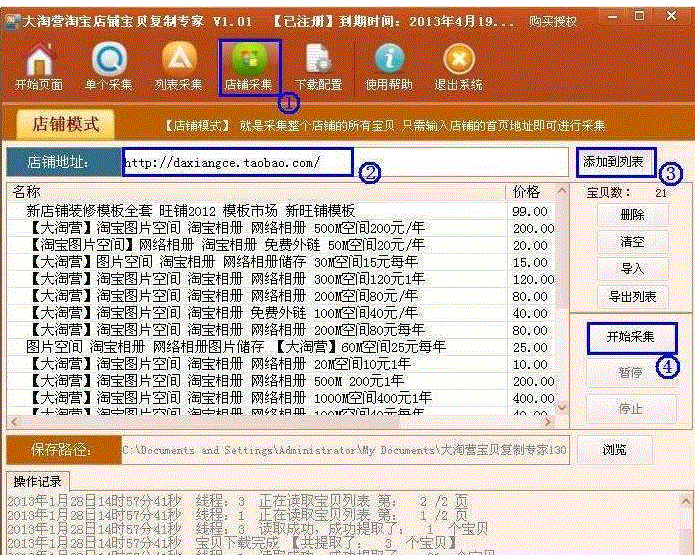Click the 导出列表 button
Screen dimensions: 695x555
point(632,296)
